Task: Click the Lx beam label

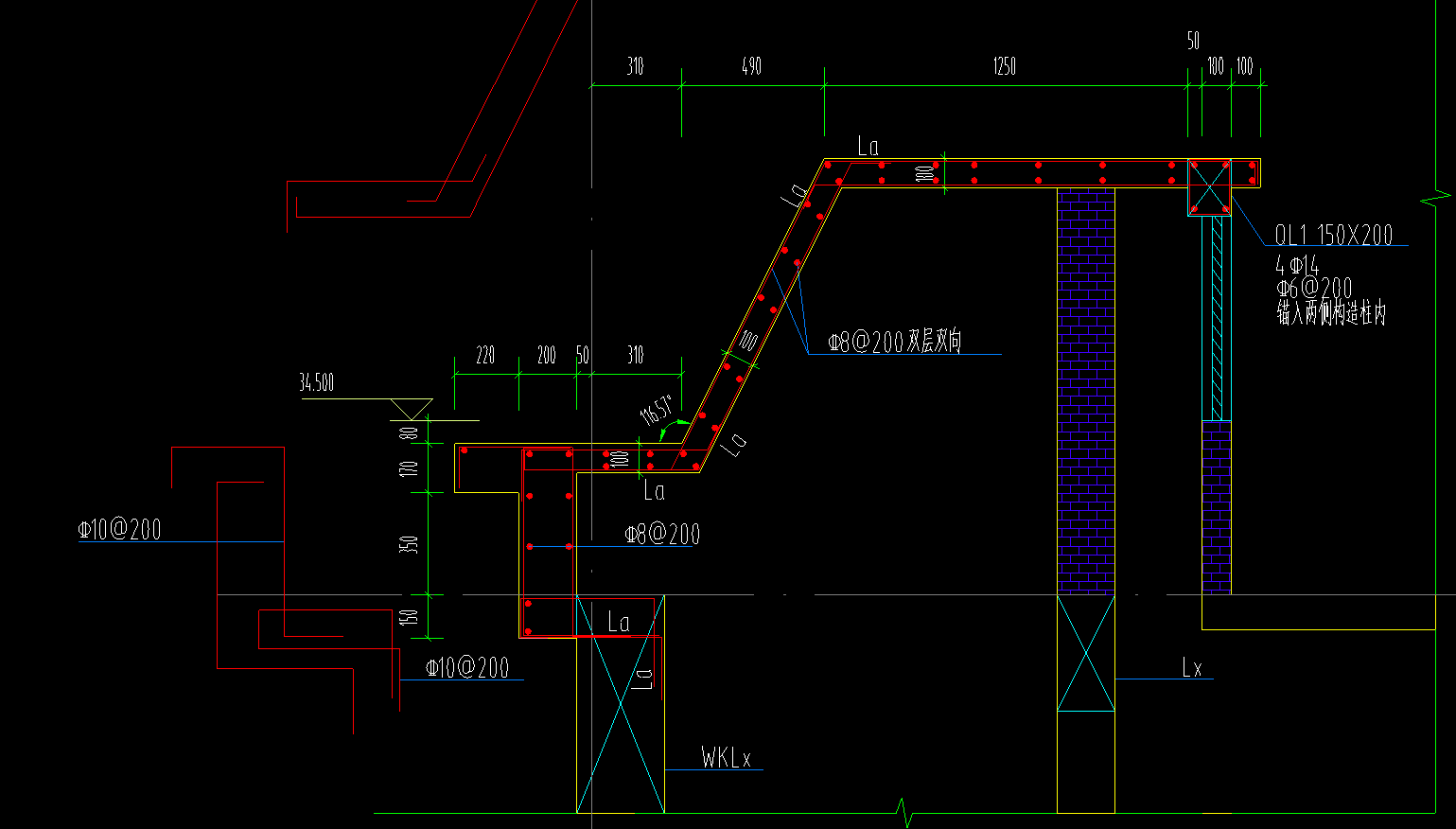Action: [x=1192, y=668]
